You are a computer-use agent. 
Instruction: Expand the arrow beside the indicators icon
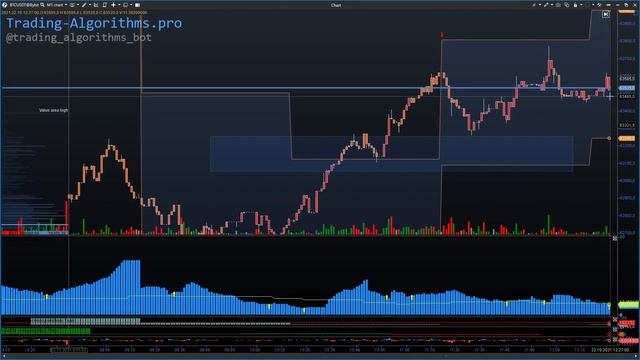click(x=78, y=5)
